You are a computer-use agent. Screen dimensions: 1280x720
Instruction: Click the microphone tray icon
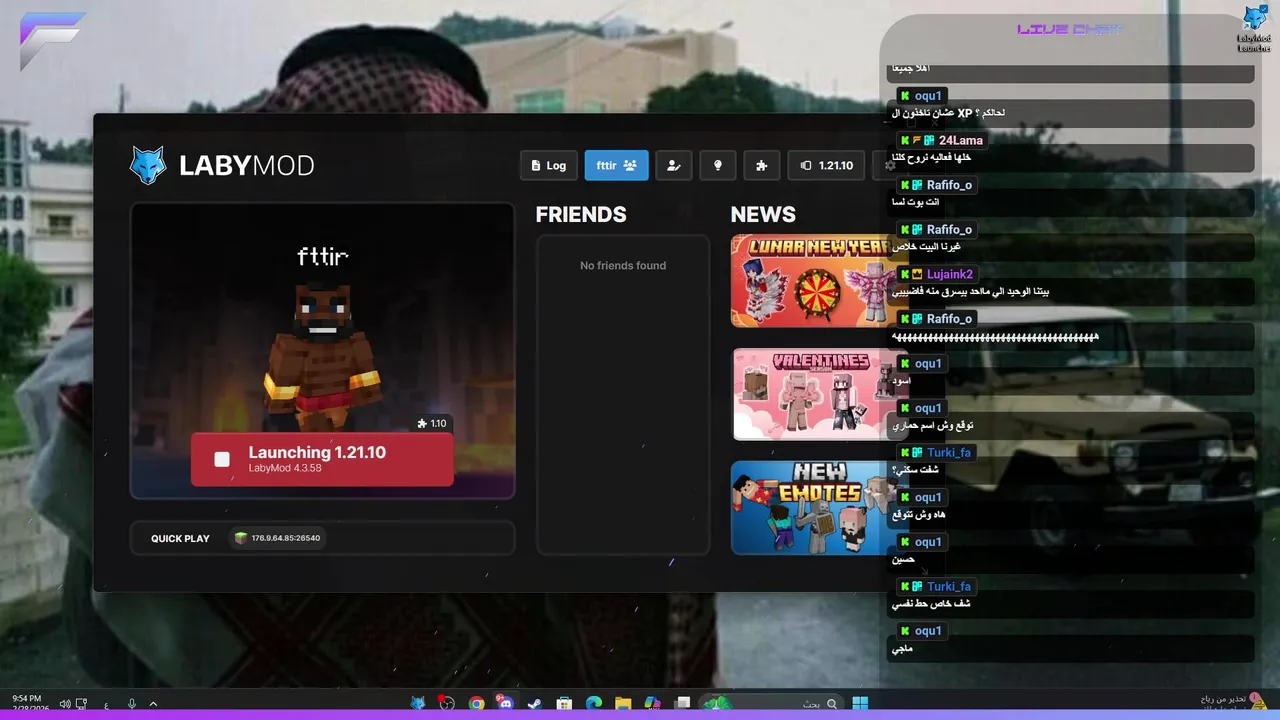pyautogui.click(x=131, y=704)
